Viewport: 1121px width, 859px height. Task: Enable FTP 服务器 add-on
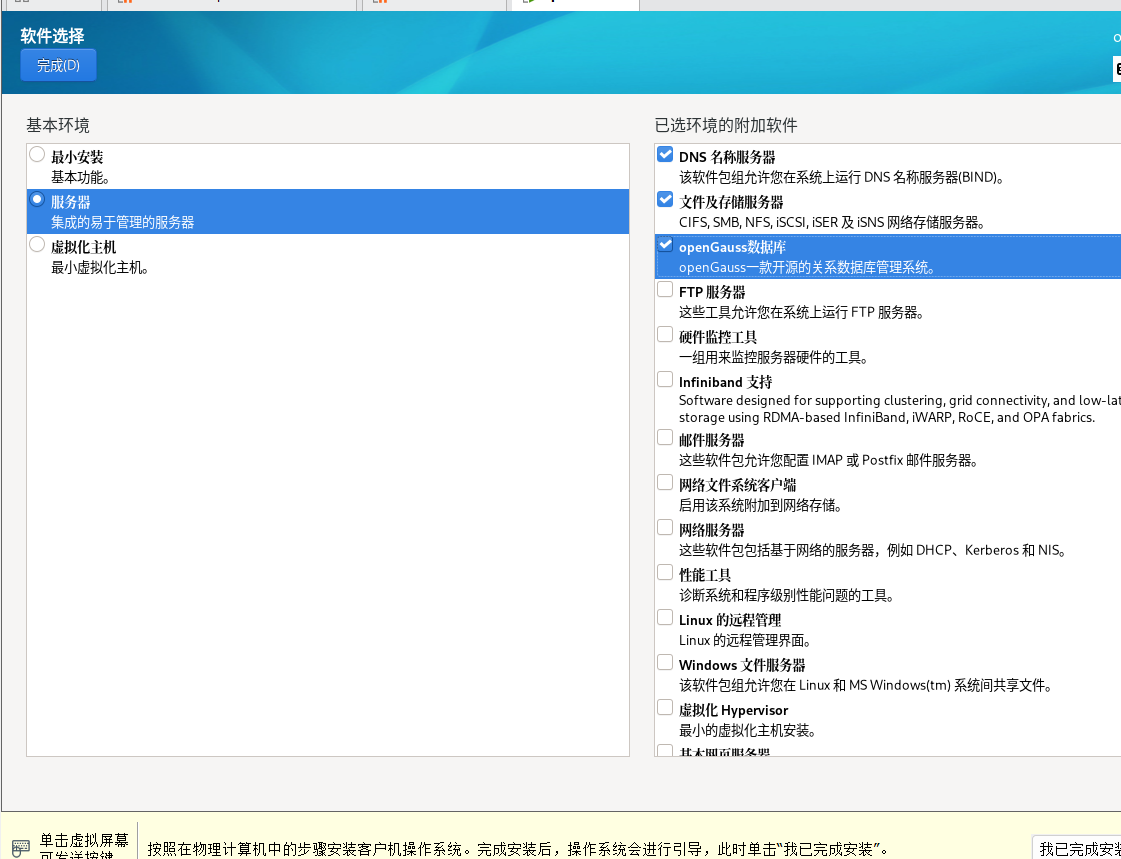click(665, 288)
